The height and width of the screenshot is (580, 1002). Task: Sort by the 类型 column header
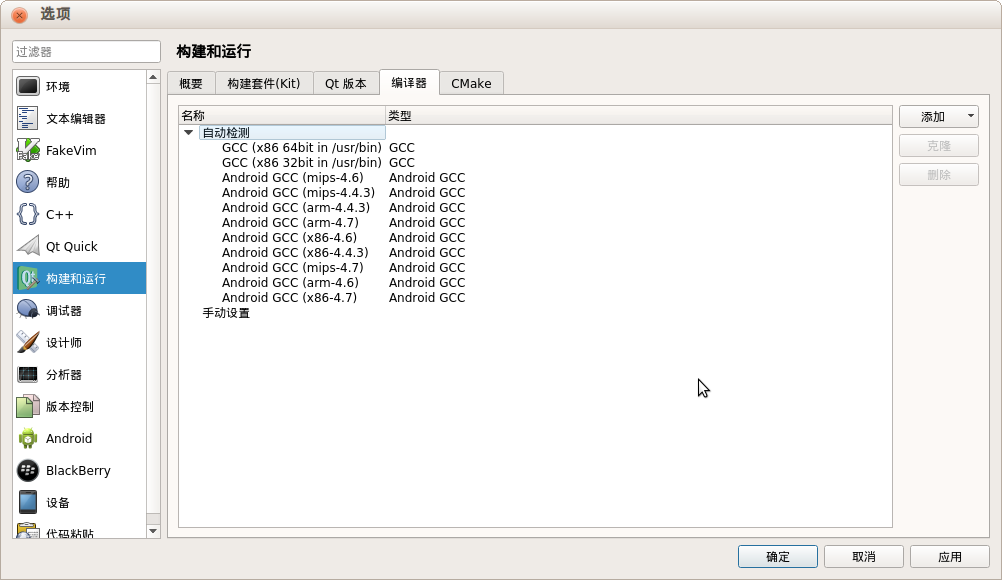tap(638, 116)
